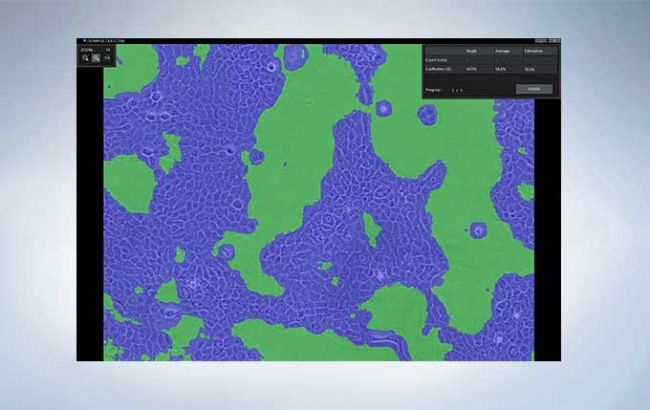Click the button in the results panel

[x=534, y=89]
